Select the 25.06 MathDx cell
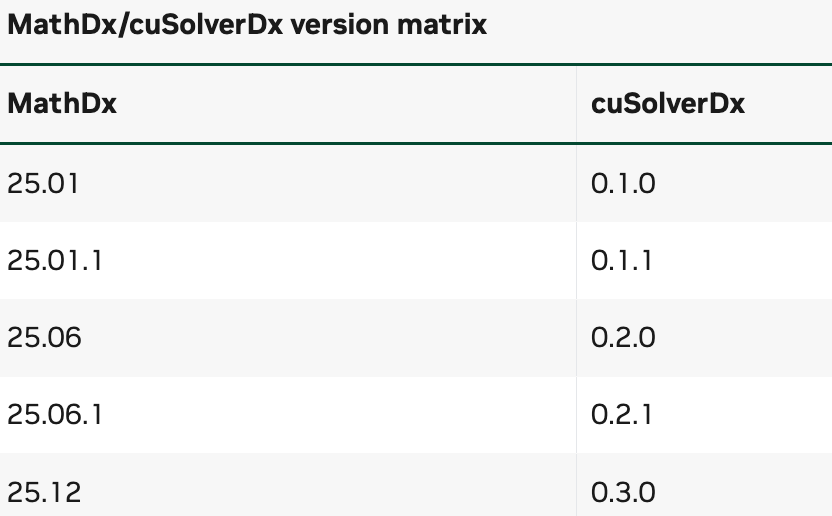Screen dimensions: 832x516 pyautogui.click(x=44, y=338)
